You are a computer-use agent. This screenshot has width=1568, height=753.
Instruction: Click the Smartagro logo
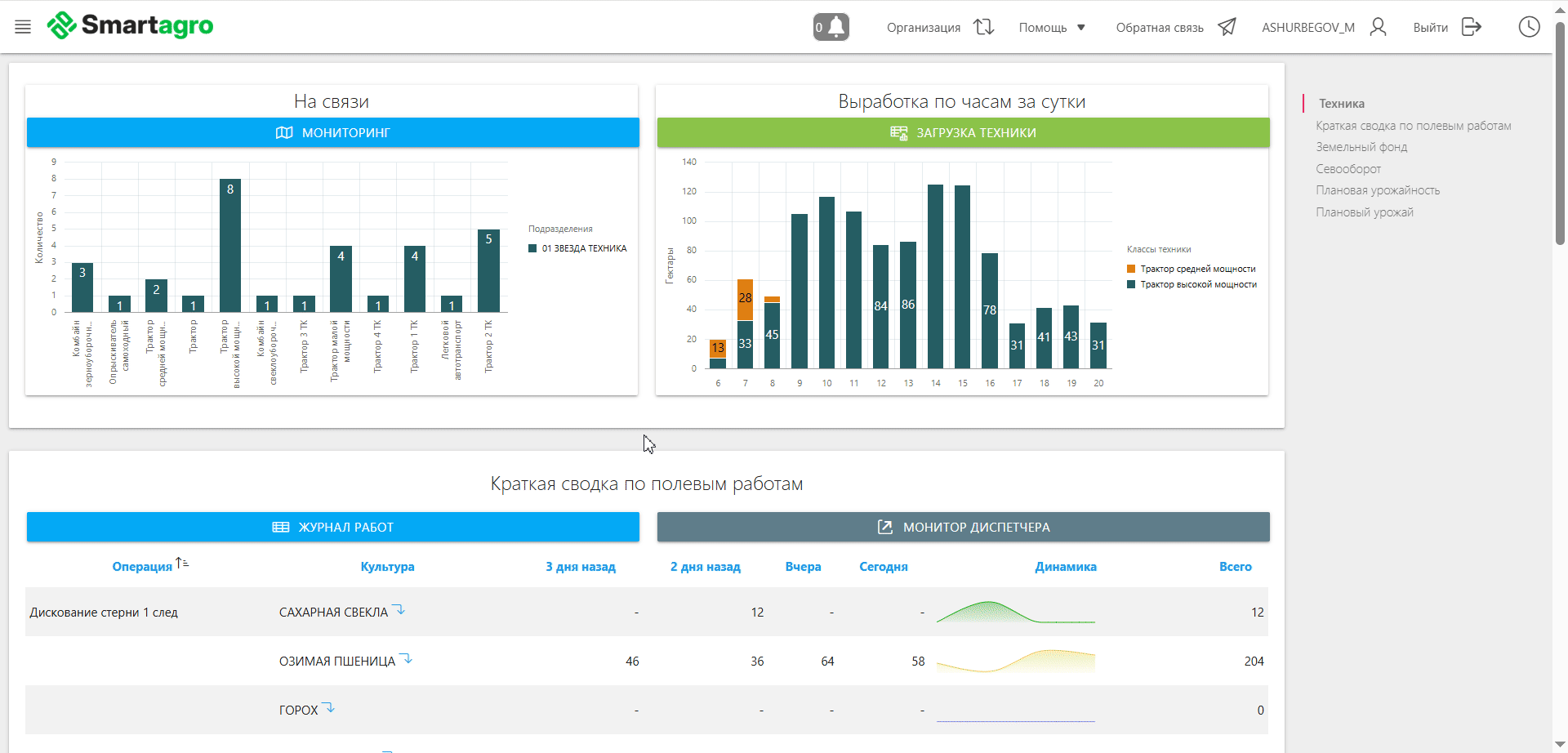pyautogui.click(x=131, y=25)
